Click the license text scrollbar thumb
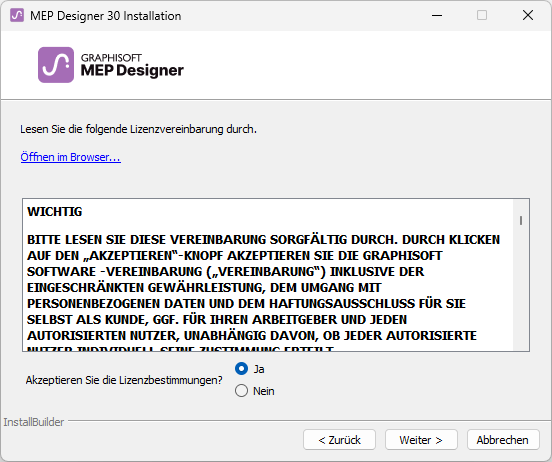Image resolution: width=552 pixels, height=462 pixels. tap(521, 220)
